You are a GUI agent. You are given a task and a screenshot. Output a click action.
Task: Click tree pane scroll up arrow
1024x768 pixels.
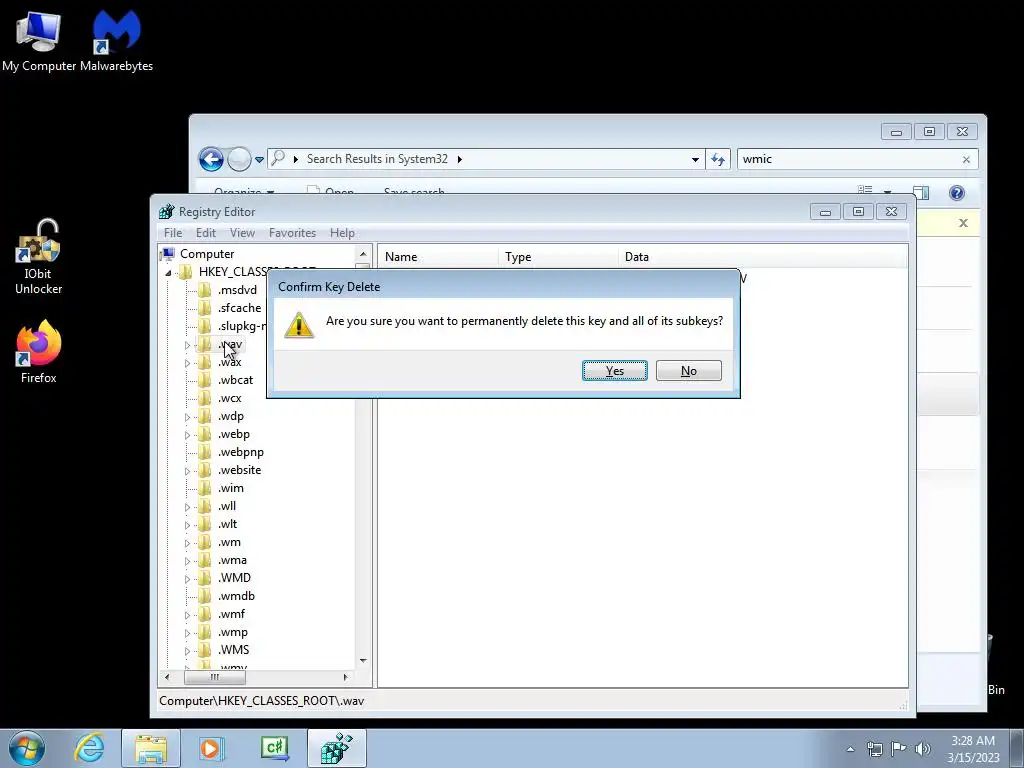pyautogui.click(x=363, y=254)
